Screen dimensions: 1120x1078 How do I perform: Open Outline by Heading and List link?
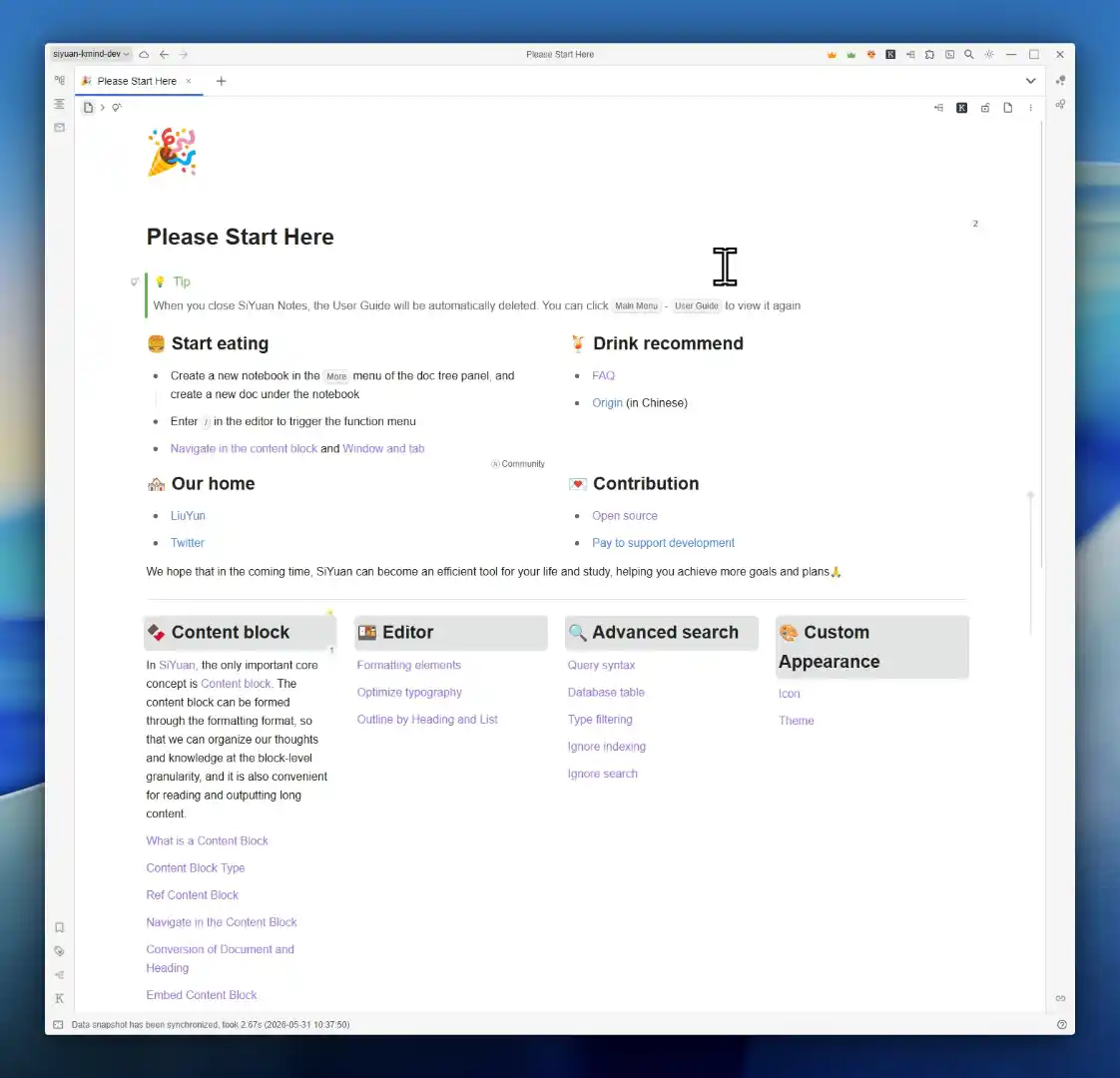pos(427,720)
